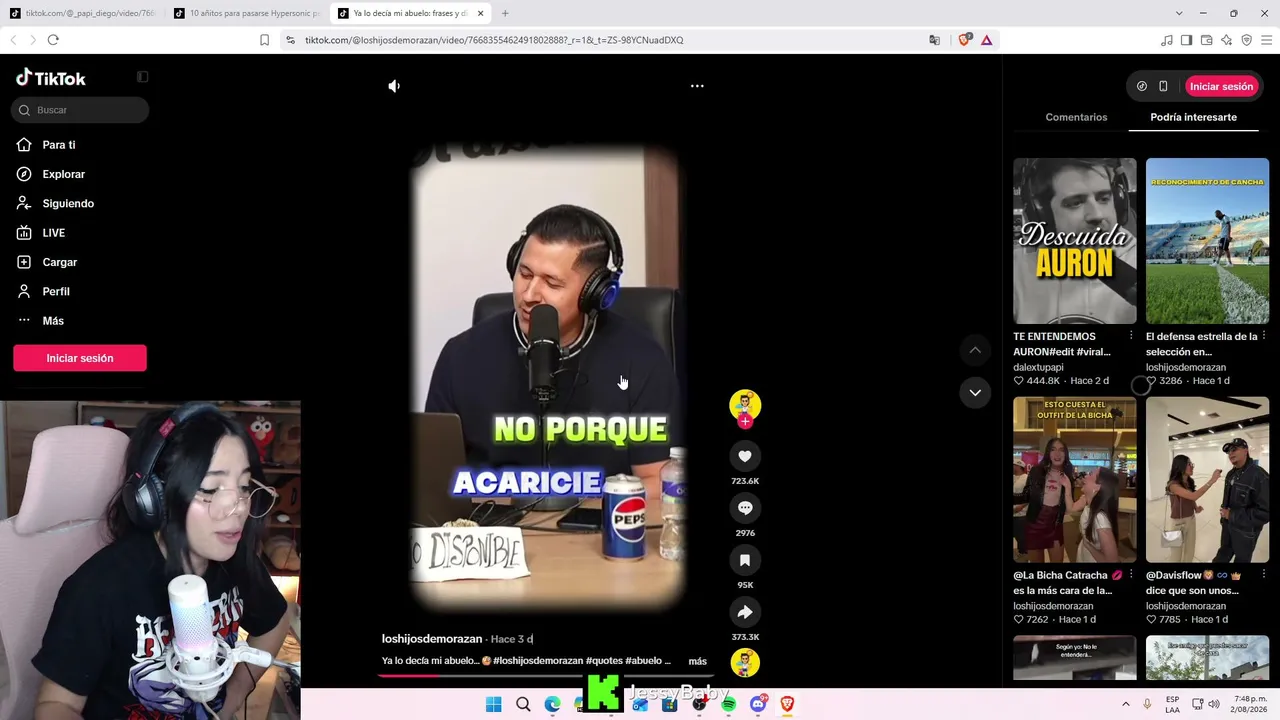Toggle the browser sidebar panel
Screen dimensions: 1280x720
pyautogui.click(x=1186, y=40)
